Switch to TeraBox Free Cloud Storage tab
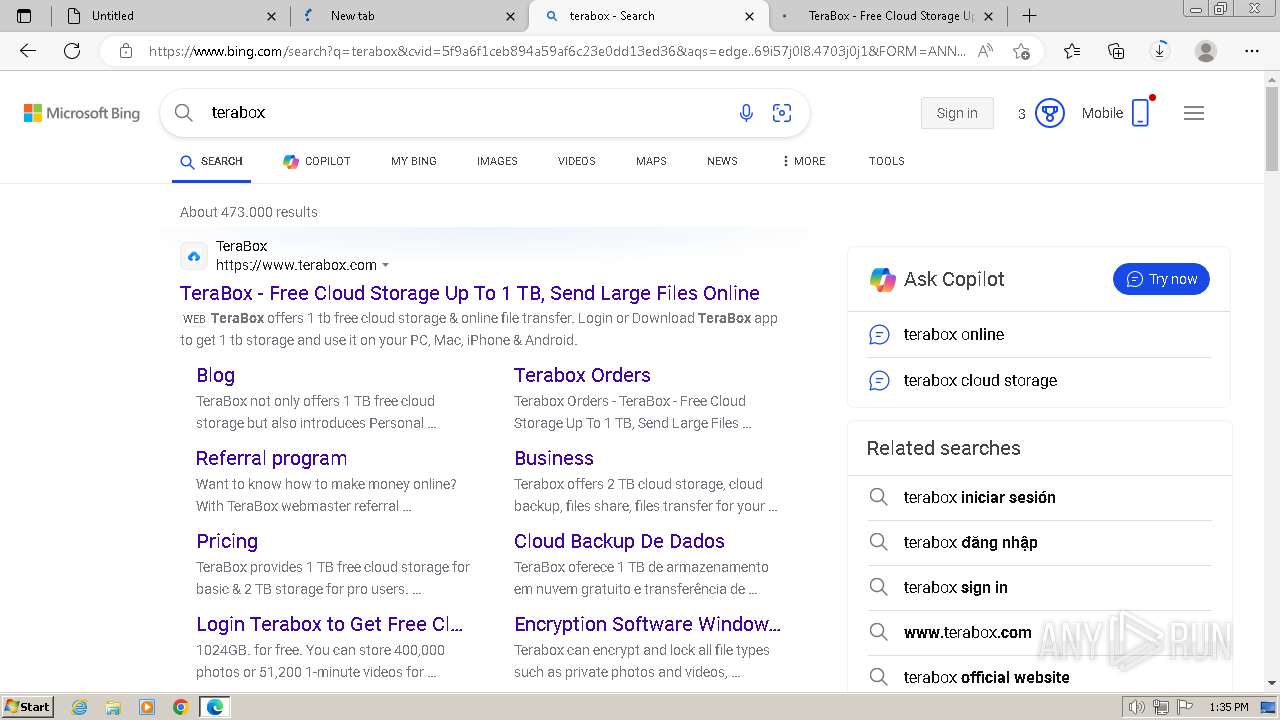Image resolution: width=1280 pixels, height=720 pixels. coord(890,16)
